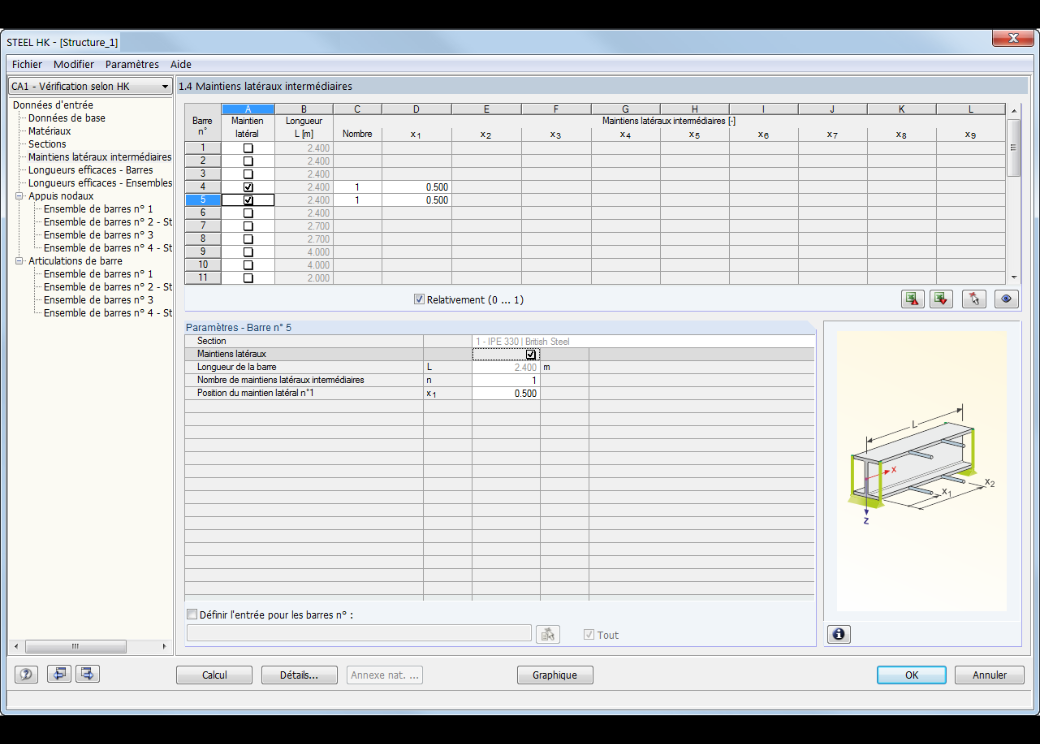Screen dimensions: 1040x744
Task: Check lateral restraint for bar 1
Action: coord(248,148)
